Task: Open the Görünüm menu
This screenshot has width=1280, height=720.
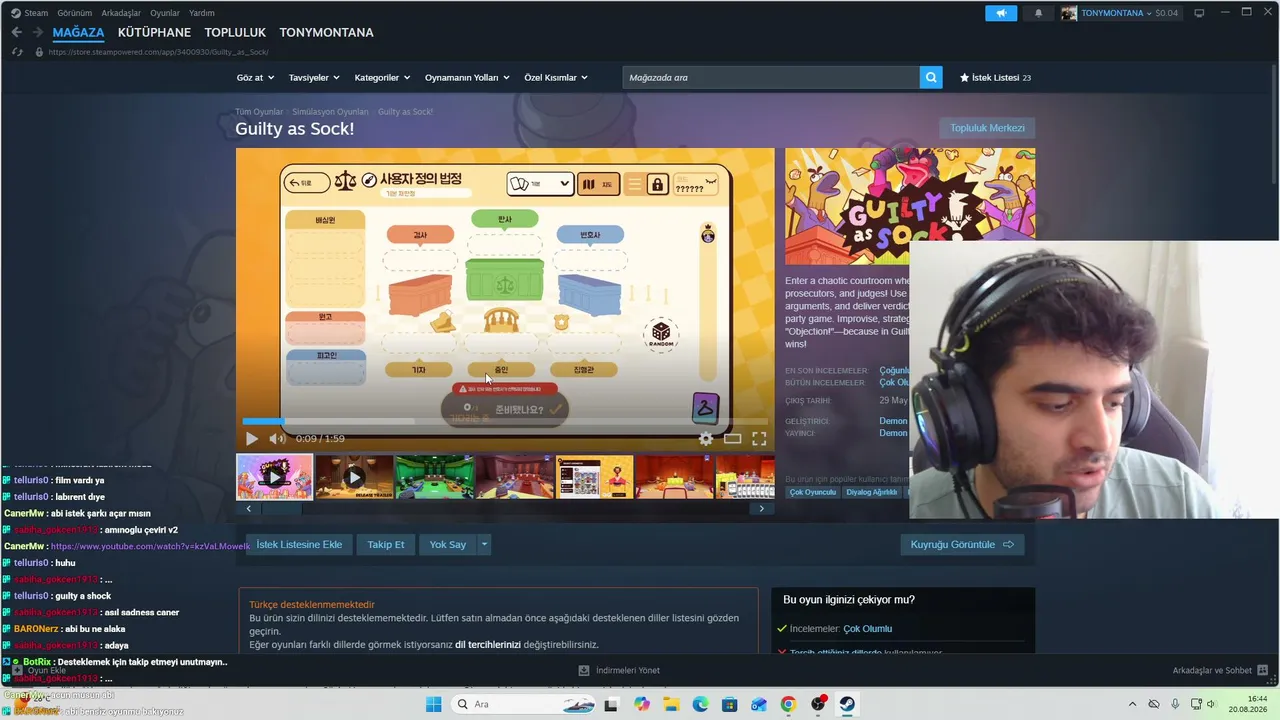Action: point(74,13)
